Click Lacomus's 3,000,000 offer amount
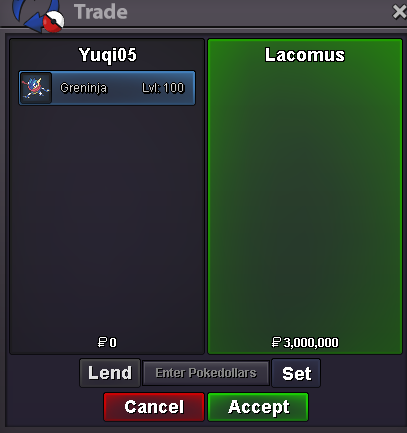This screenshot has height=433, width=407. (x=311, y=343)
